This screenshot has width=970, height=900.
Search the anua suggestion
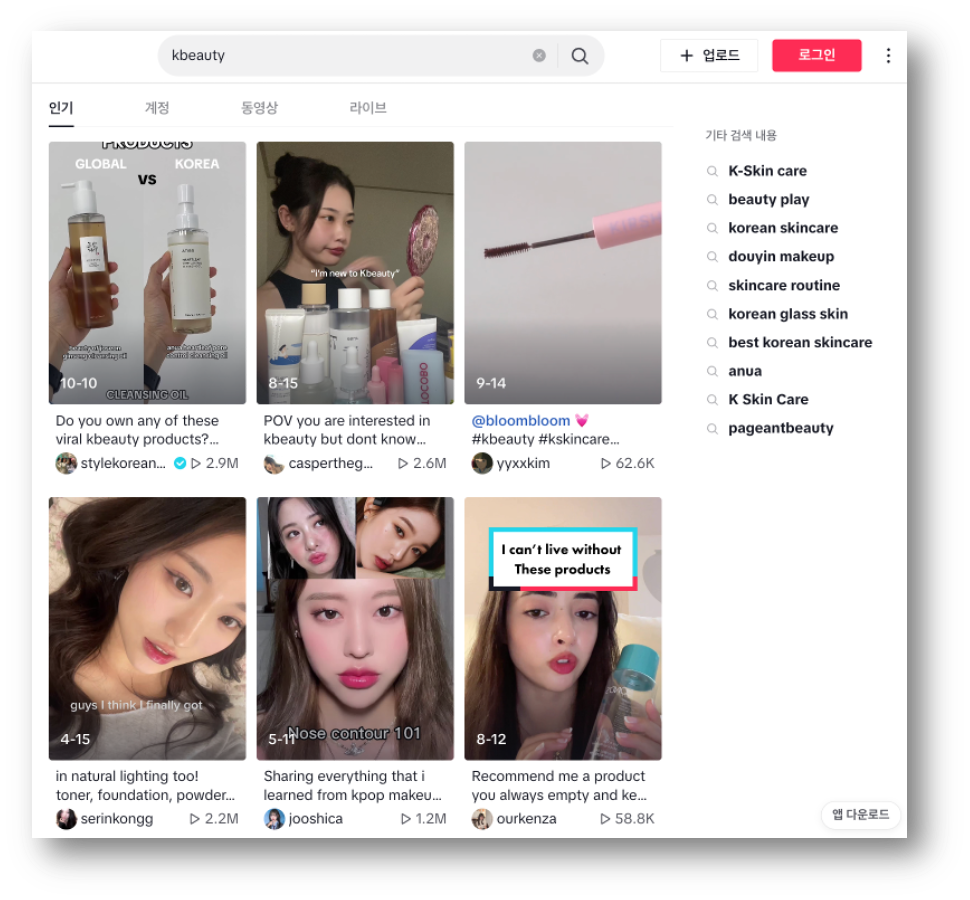745,371
